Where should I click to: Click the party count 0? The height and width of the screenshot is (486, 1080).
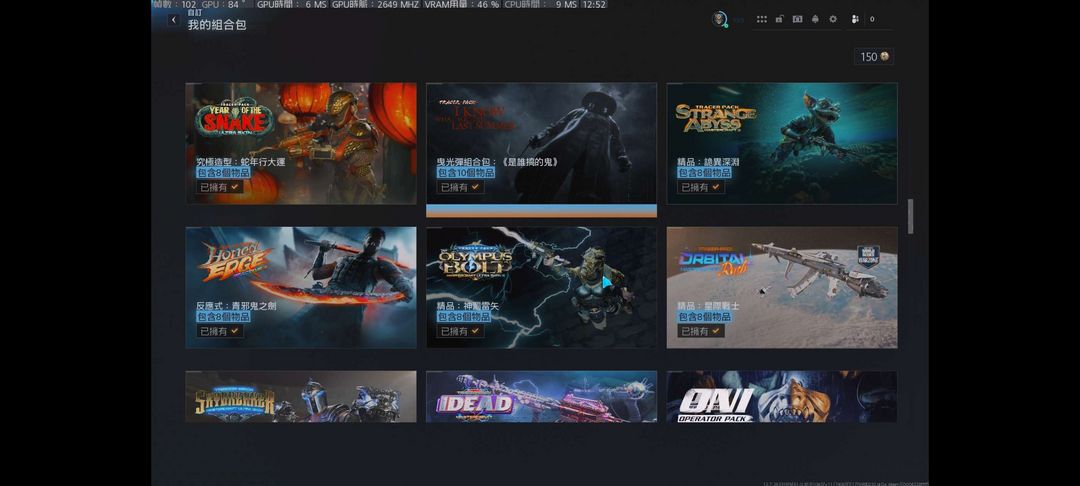pyautogui.click(x=872, y=19)
